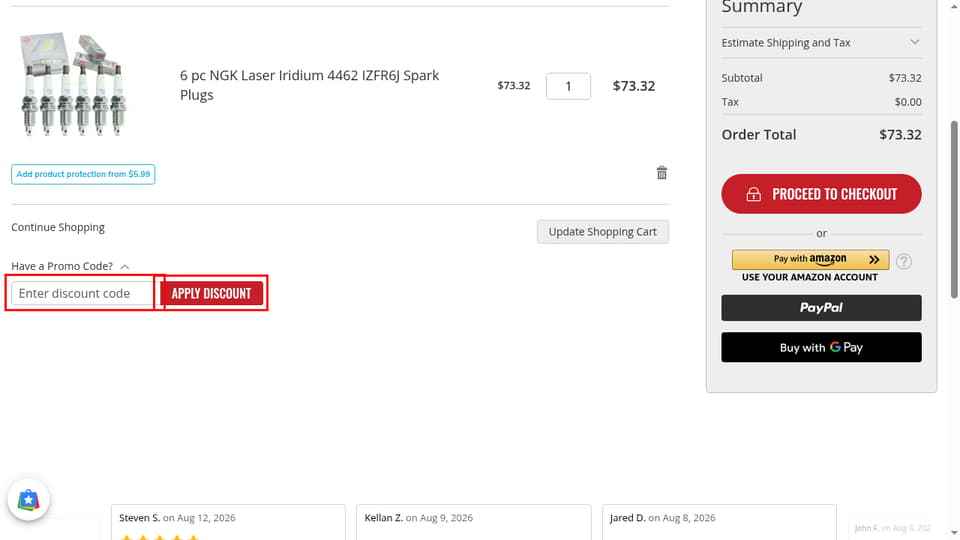This screenshot has height=540, width=960.
Task: Open the NGK spark plugs product image
Action: pyautogui.click(x=73, y=84)
